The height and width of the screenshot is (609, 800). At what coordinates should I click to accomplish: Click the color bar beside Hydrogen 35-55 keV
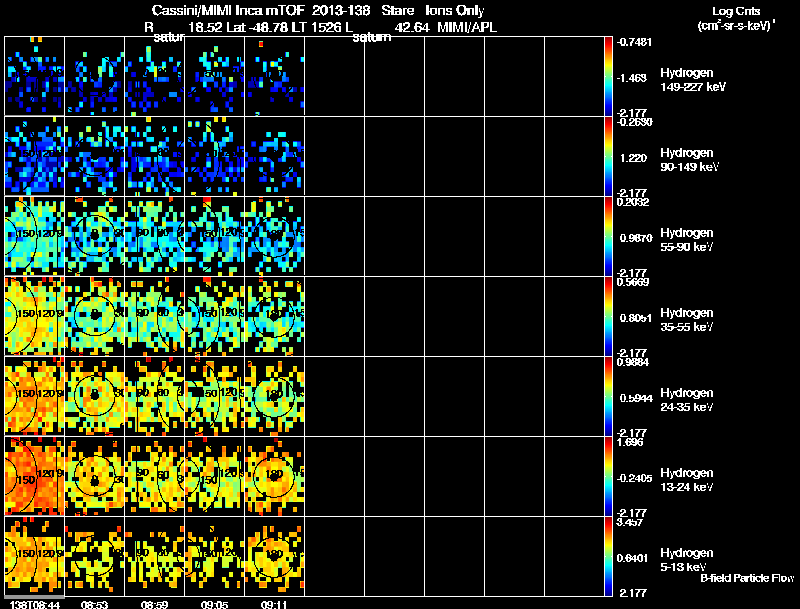pyautogui.click(x=609, y=317)
